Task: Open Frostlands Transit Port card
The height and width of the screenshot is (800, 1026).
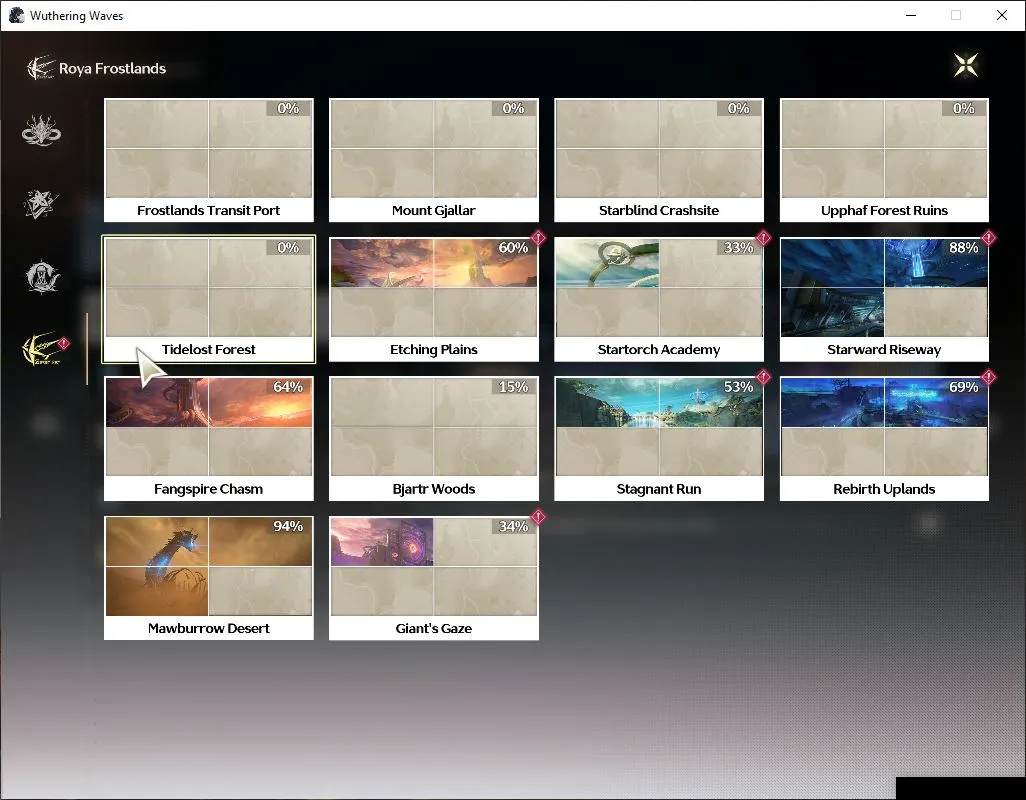Action: pos(209,160)
